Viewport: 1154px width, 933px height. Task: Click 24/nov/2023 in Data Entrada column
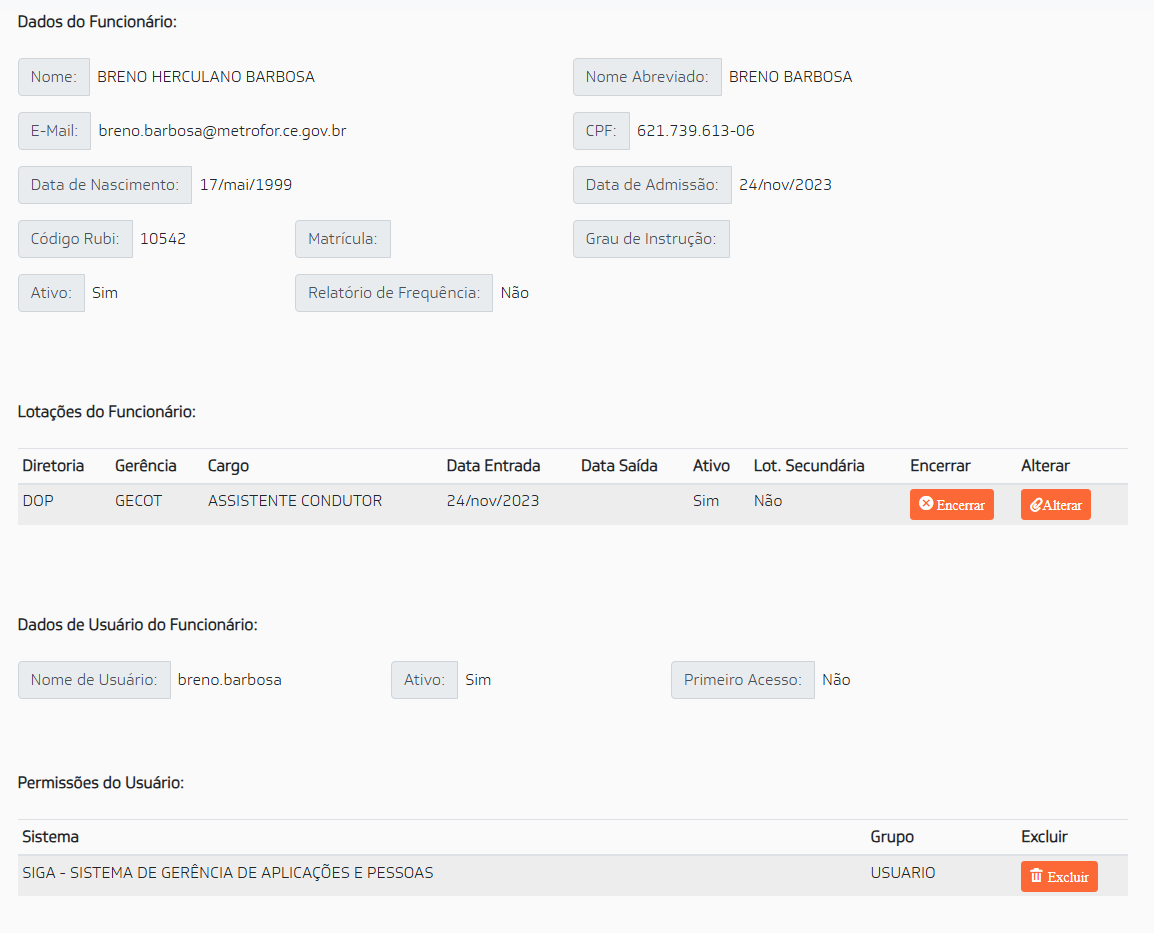[493, 501]
